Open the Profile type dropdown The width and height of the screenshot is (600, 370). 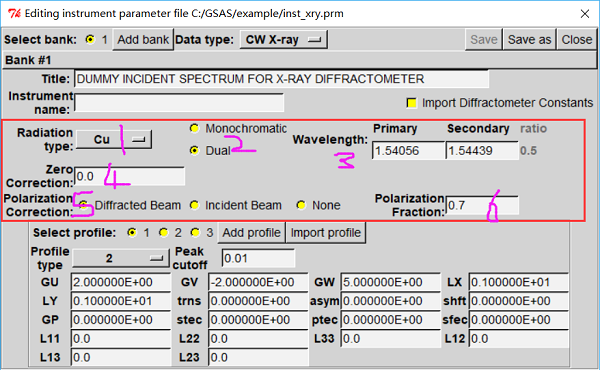(121, 258)
